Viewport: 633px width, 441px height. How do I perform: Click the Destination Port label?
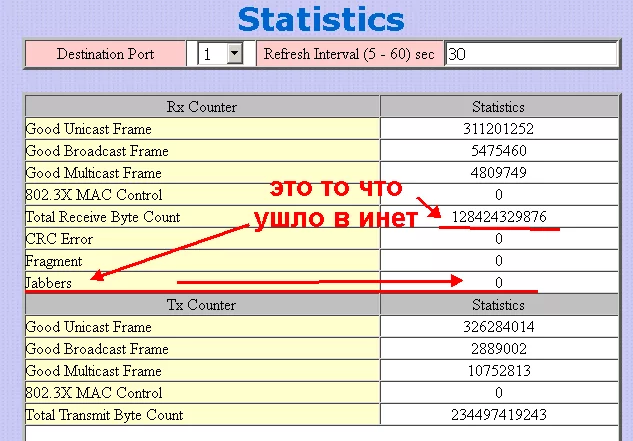point(105,54)
